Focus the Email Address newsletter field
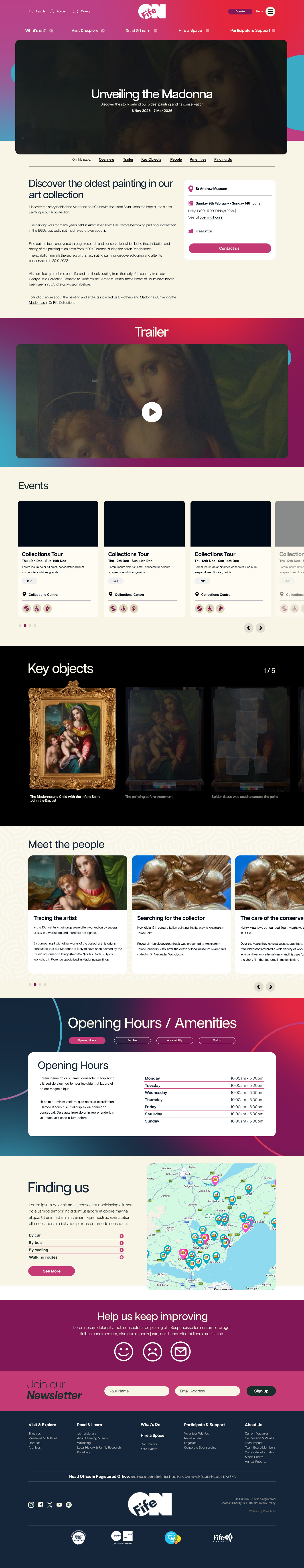The height and width of the screenshot is (1568, 304). (x=208, y=1391)
